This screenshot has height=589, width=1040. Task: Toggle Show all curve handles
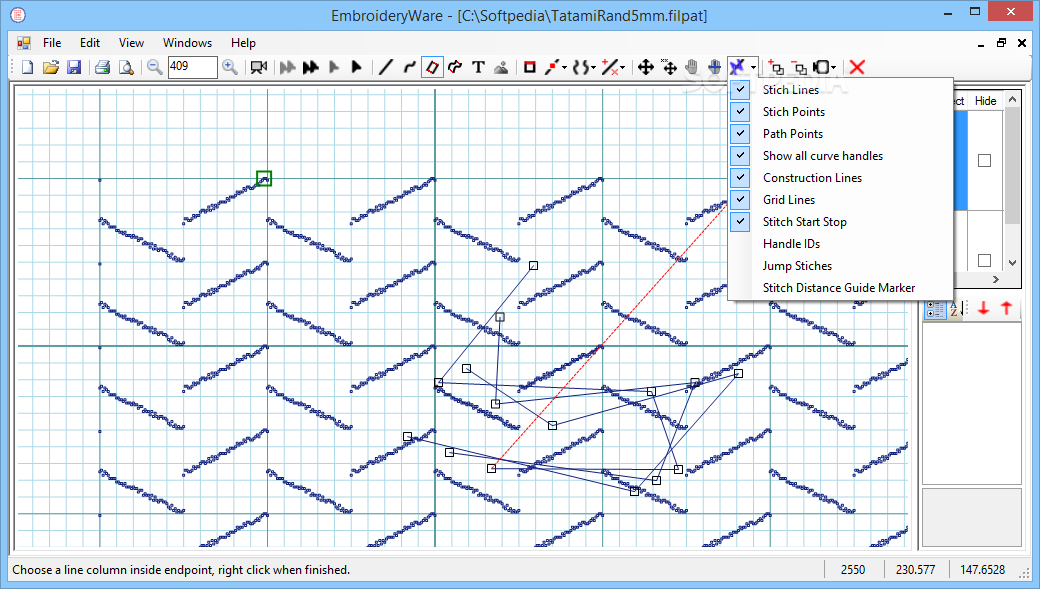pos(840,156)
